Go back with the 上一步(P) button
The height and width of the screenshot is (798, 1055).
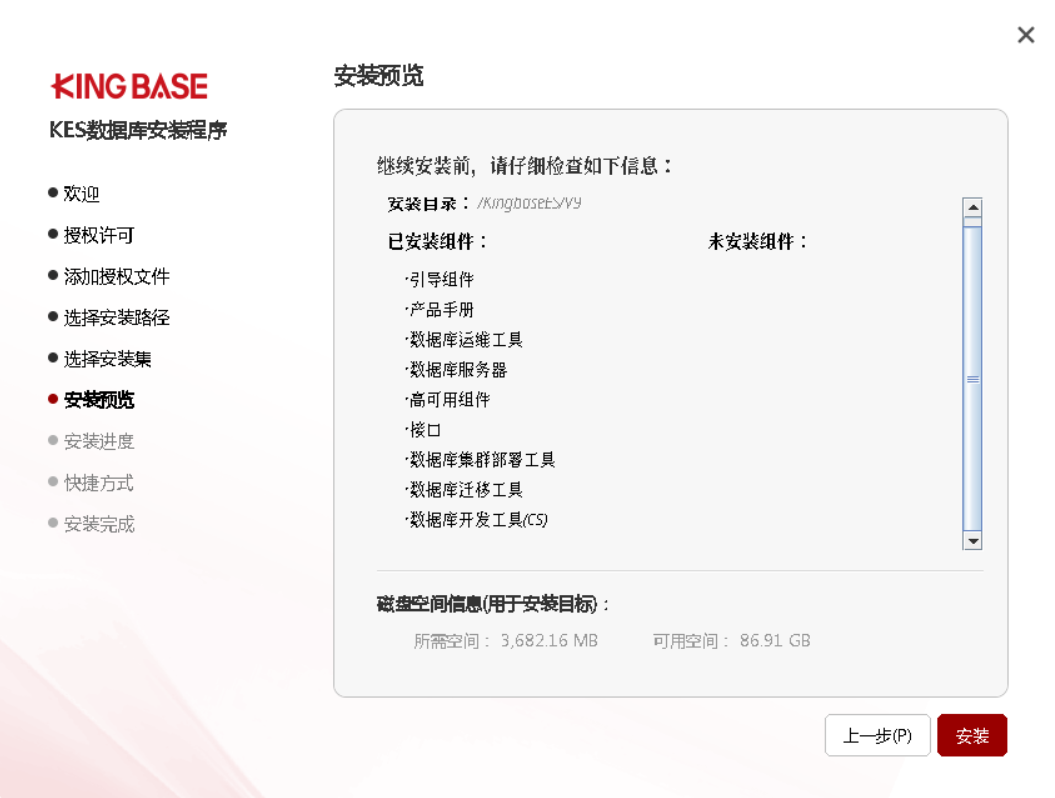[x=877, y=736]
